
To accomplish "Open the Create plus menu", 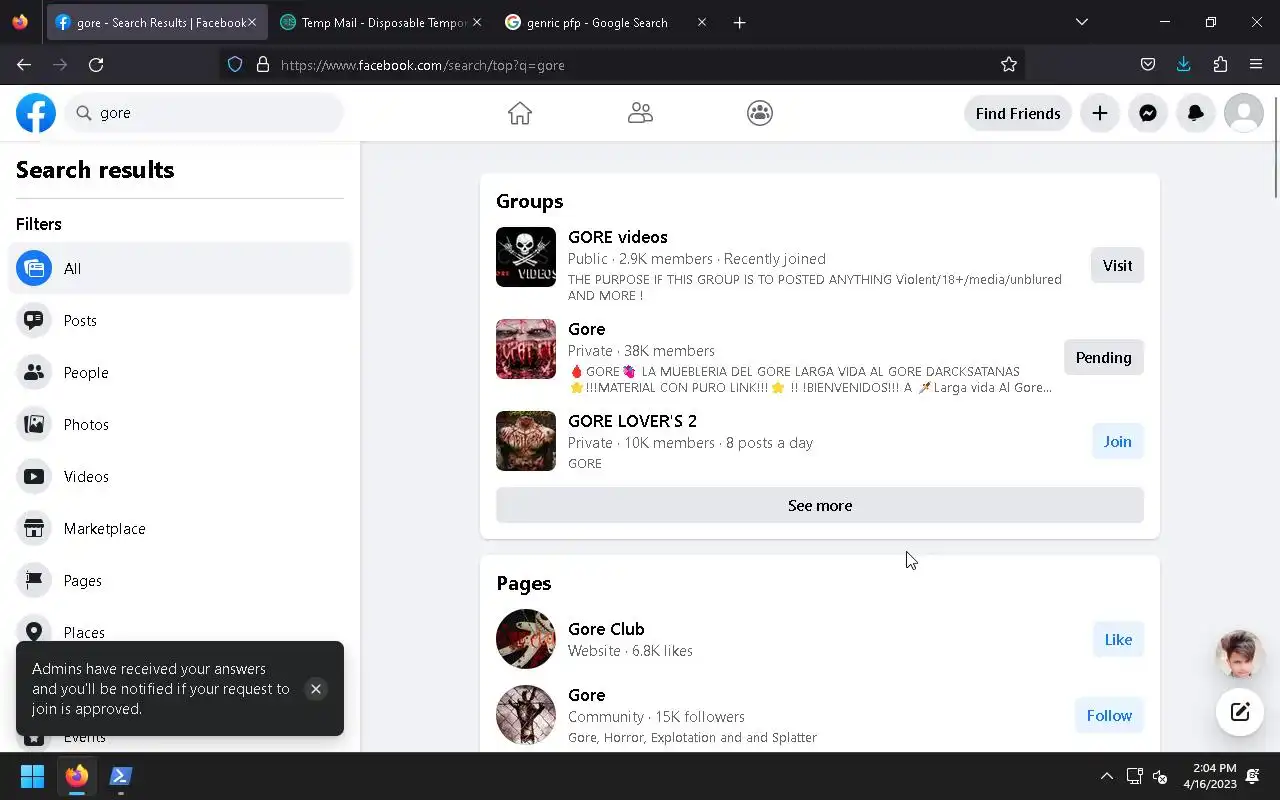I will click(1100, 113).
